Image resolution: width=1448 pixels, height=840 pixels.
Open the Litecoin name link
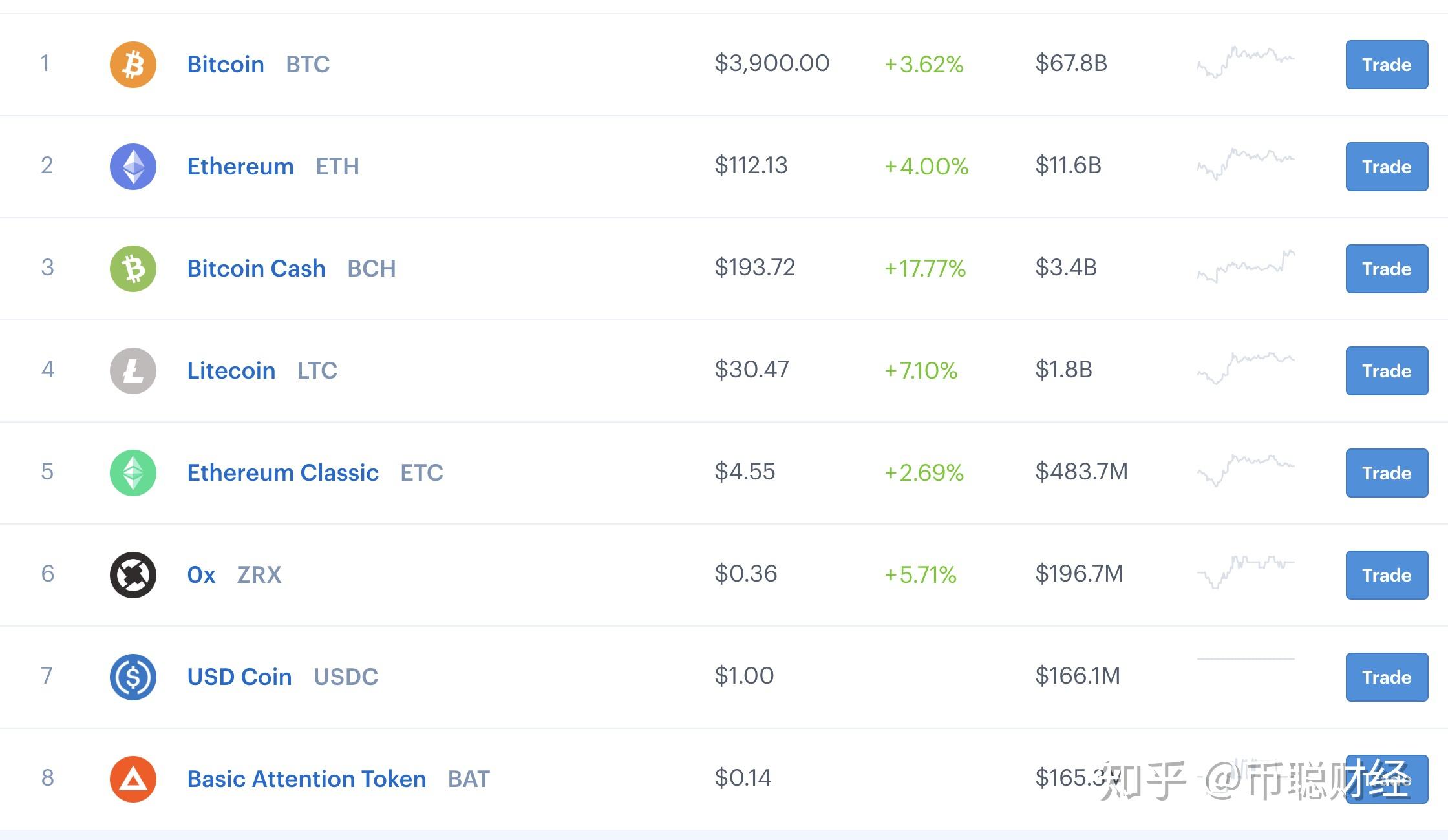coord(231,371)
